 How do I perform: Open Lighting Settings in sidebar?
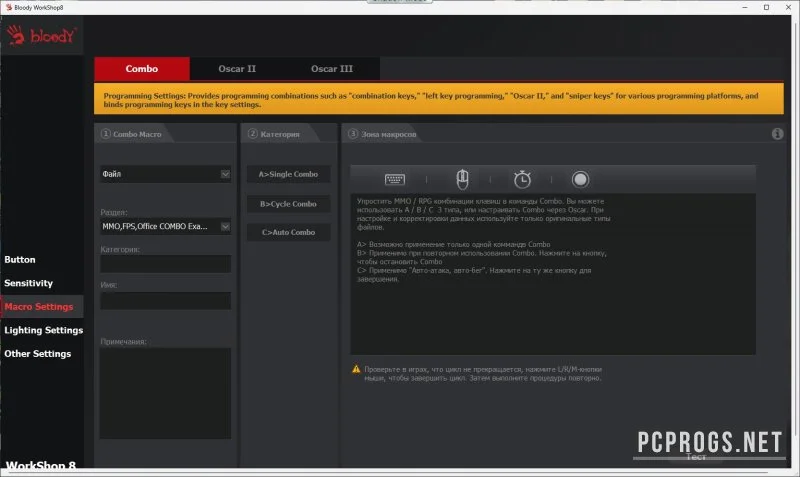click(43, 330)
